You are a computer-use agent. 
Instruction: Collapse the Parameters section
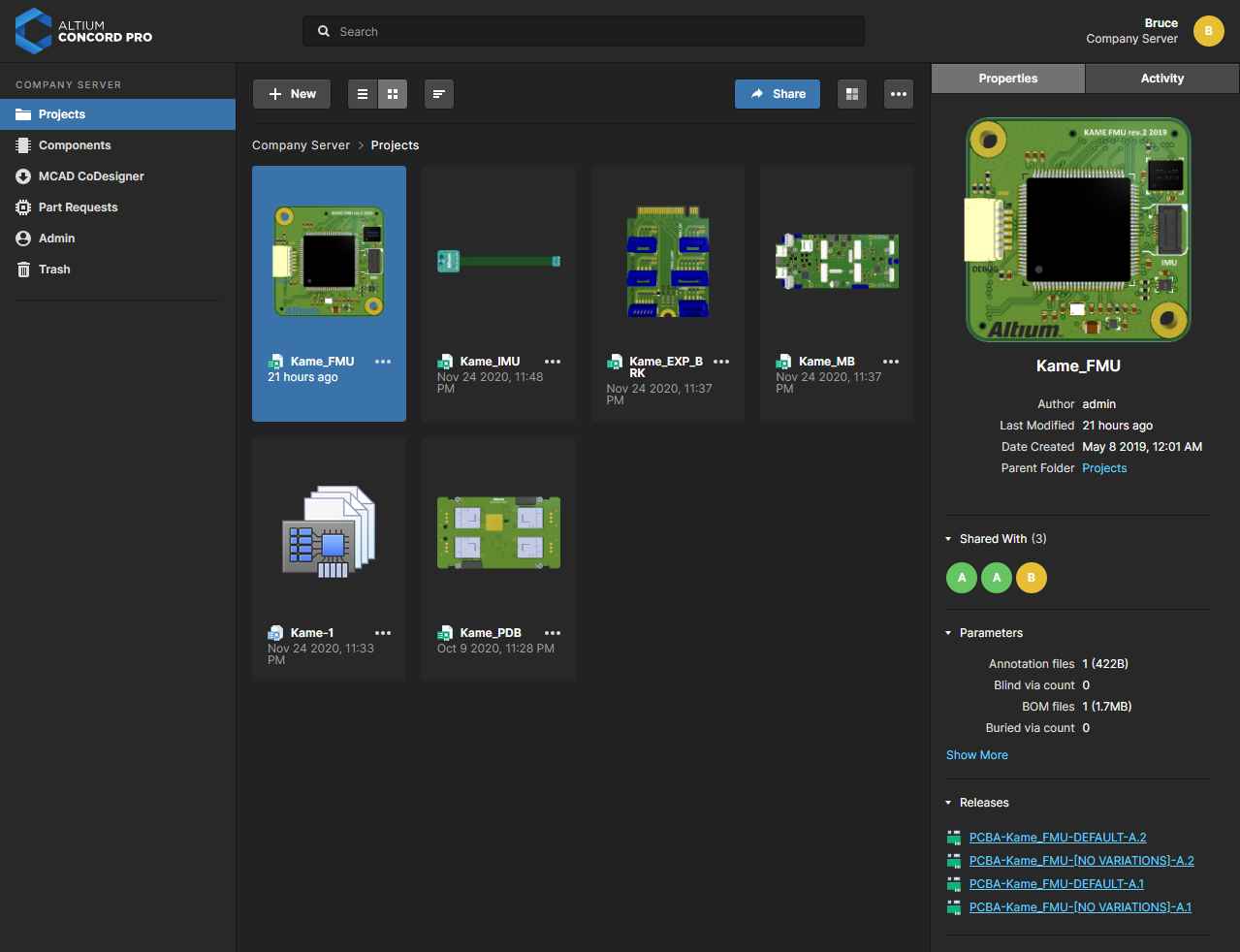(x=948, y=633)
